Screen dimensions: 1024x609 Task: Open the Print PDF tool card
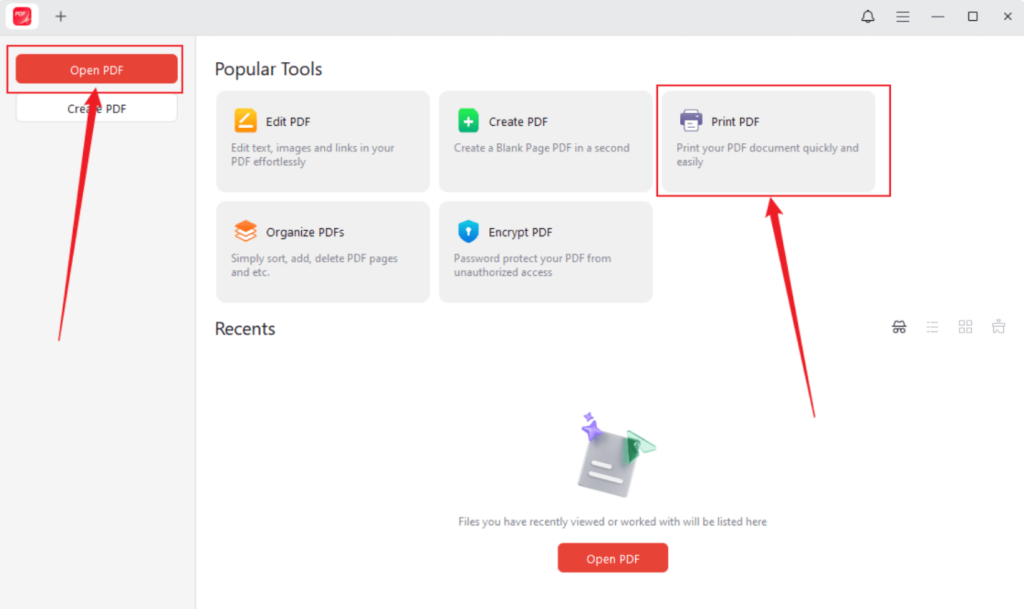[772, 141]
